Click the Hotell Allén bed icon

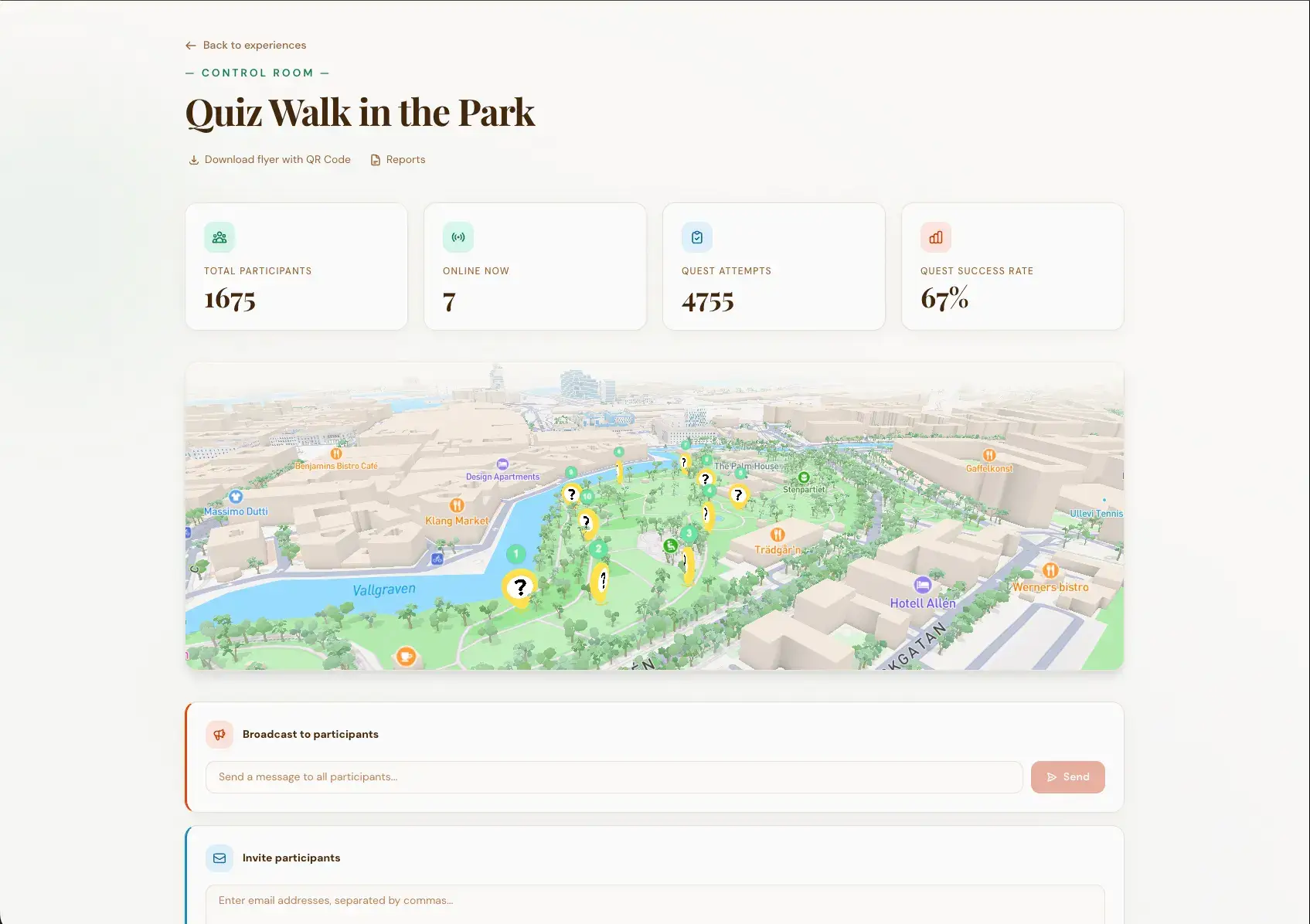coord(922,585)
